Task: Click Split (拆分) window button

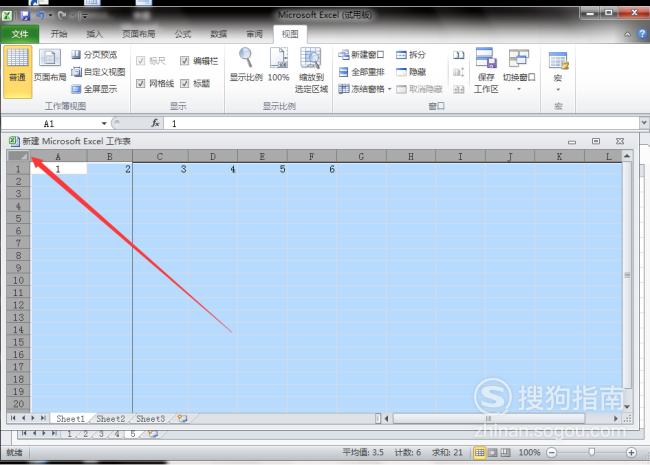Action: point(411,54)
